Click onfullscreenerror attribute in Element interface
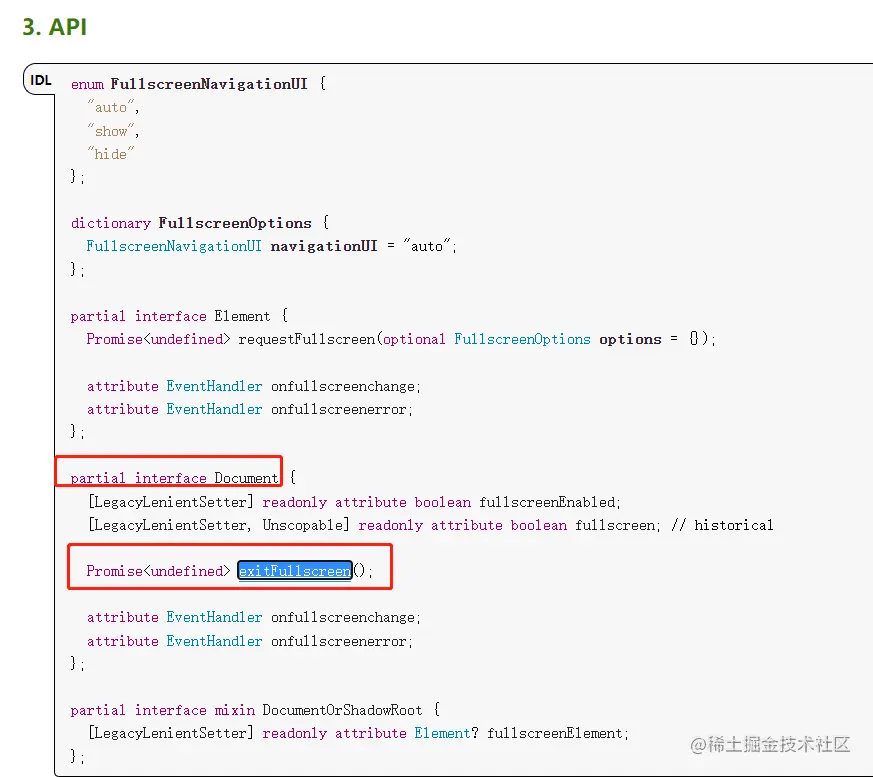 339,410
